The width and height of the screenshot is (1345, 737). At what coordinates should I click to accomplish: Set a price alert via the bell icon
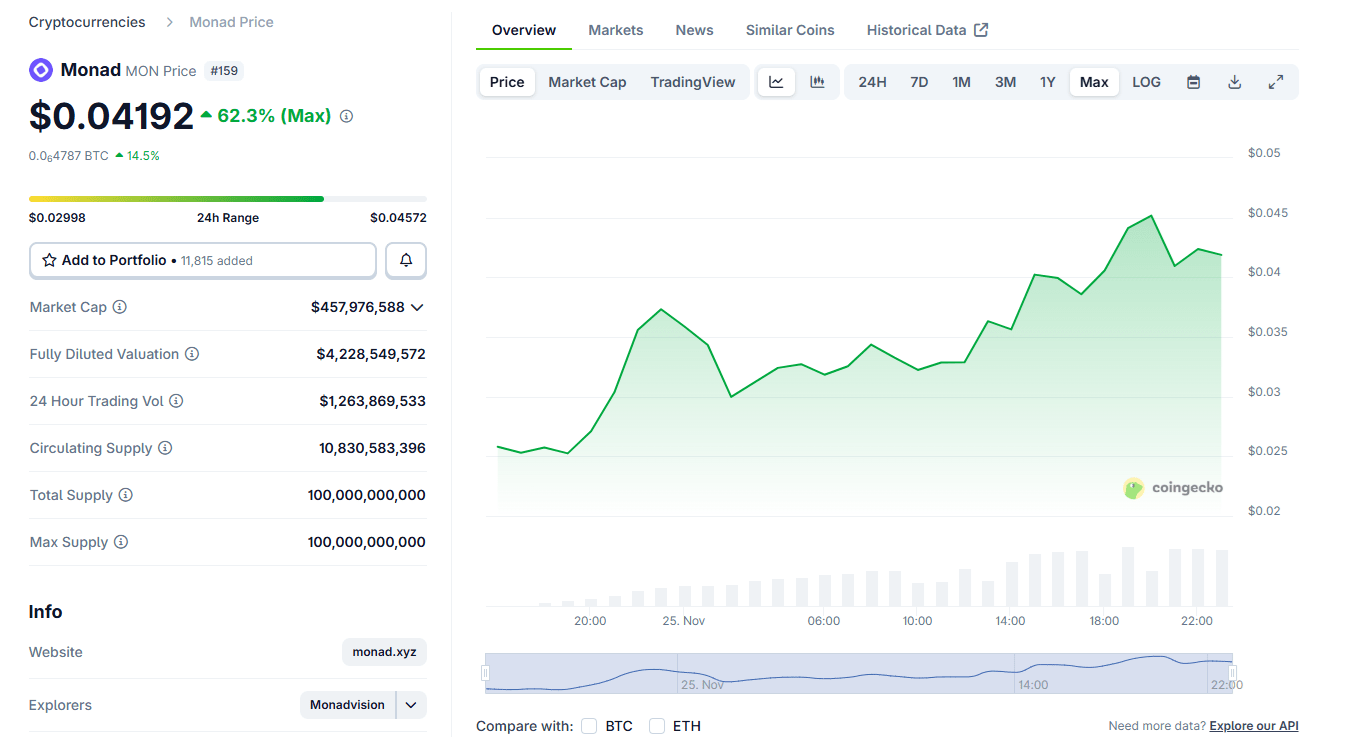coord(405,260)
